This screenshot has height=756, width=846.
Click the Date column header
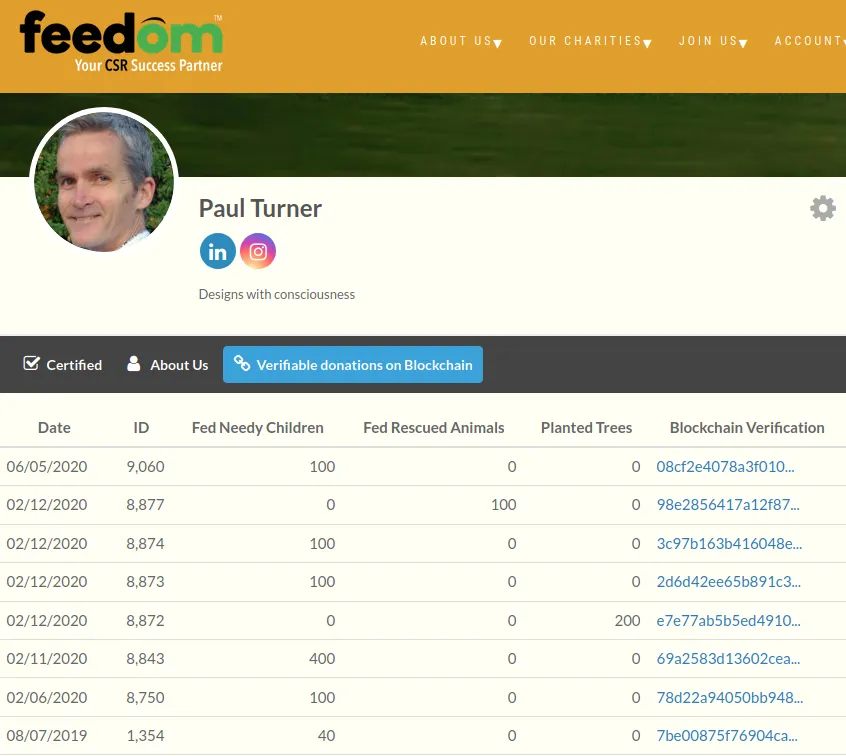point(54,428)
